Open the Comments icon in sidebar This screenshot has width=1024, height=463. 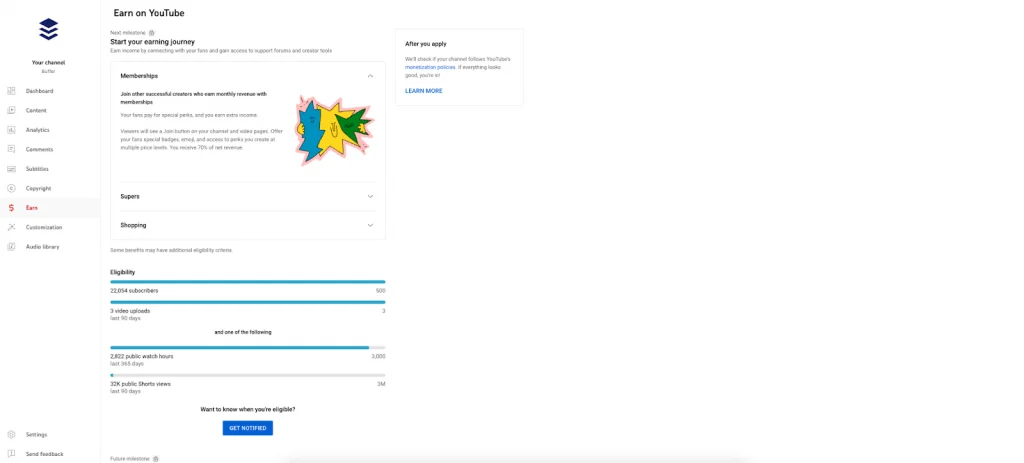11,149
